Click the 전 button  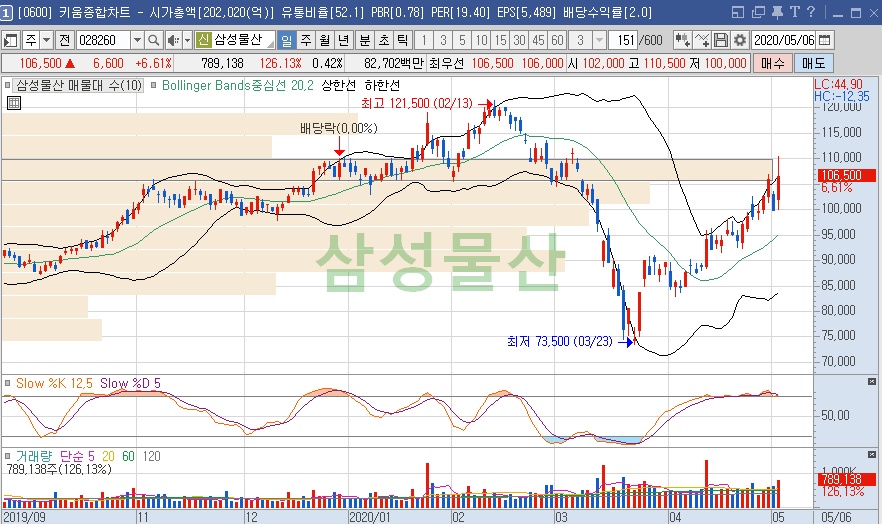click(x=65, y=40)
